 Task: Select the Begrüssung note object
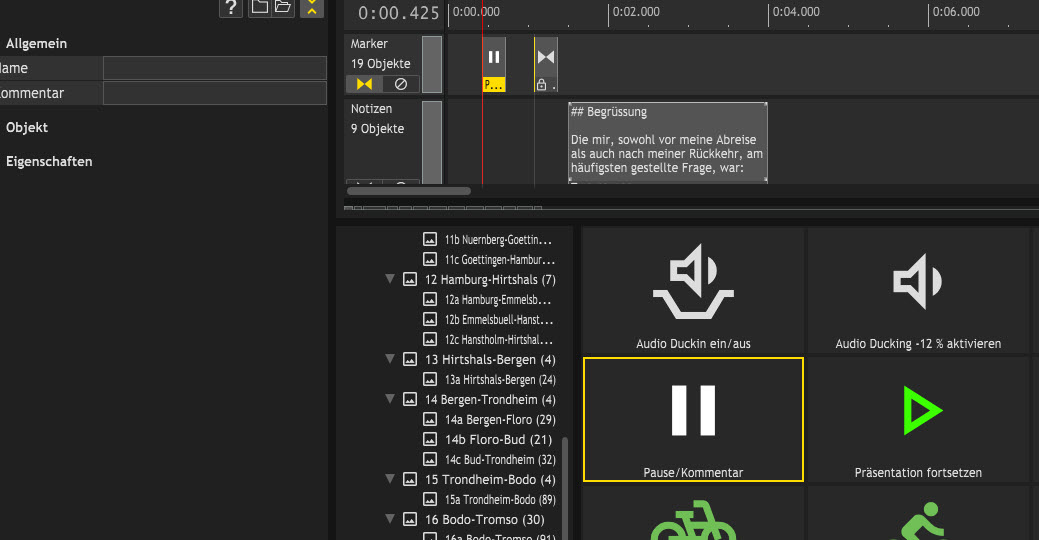[668, 142]
